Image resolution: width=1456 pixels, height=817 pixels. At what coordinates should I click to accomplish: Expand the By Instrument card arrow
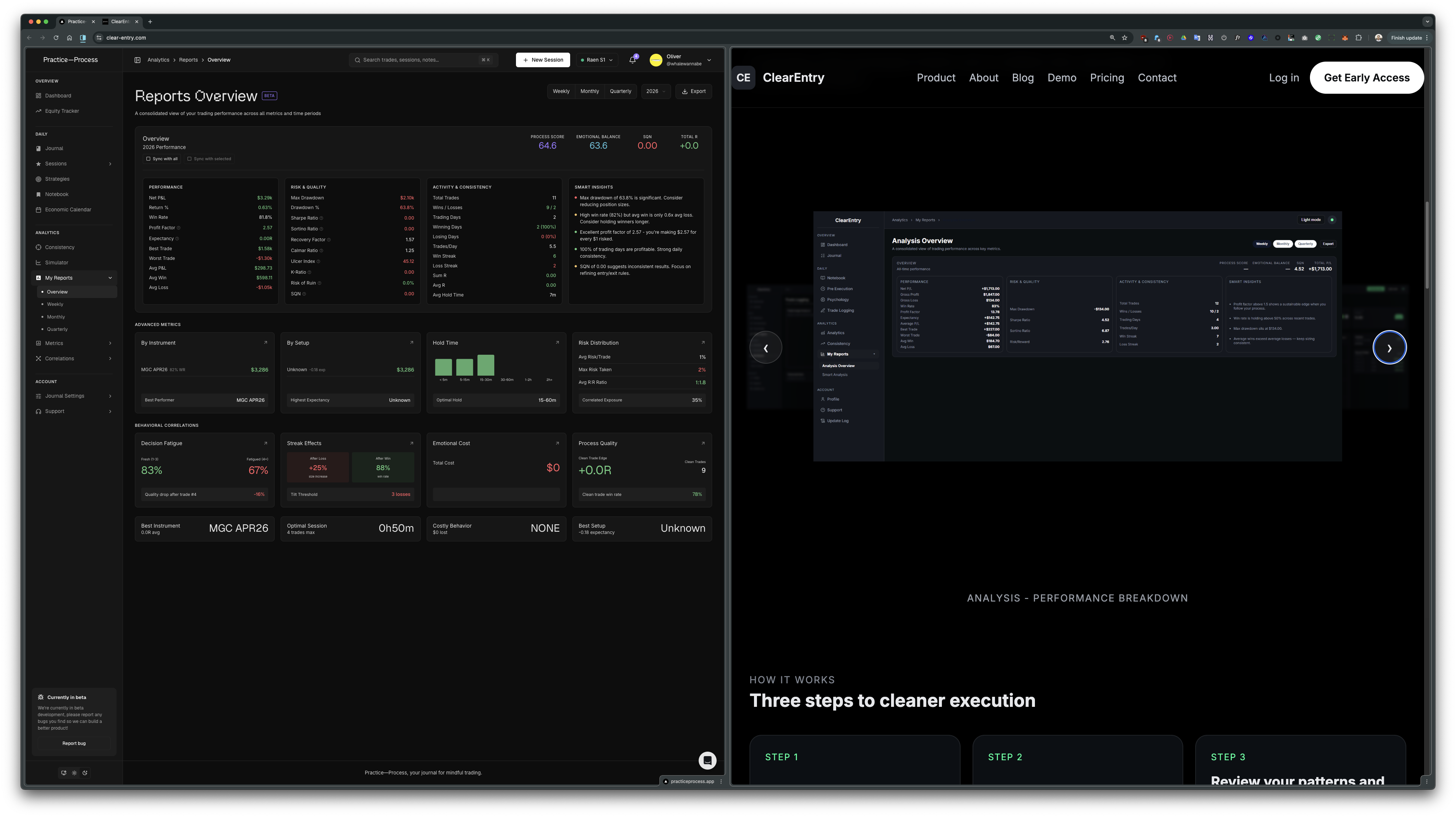point(266,342)
